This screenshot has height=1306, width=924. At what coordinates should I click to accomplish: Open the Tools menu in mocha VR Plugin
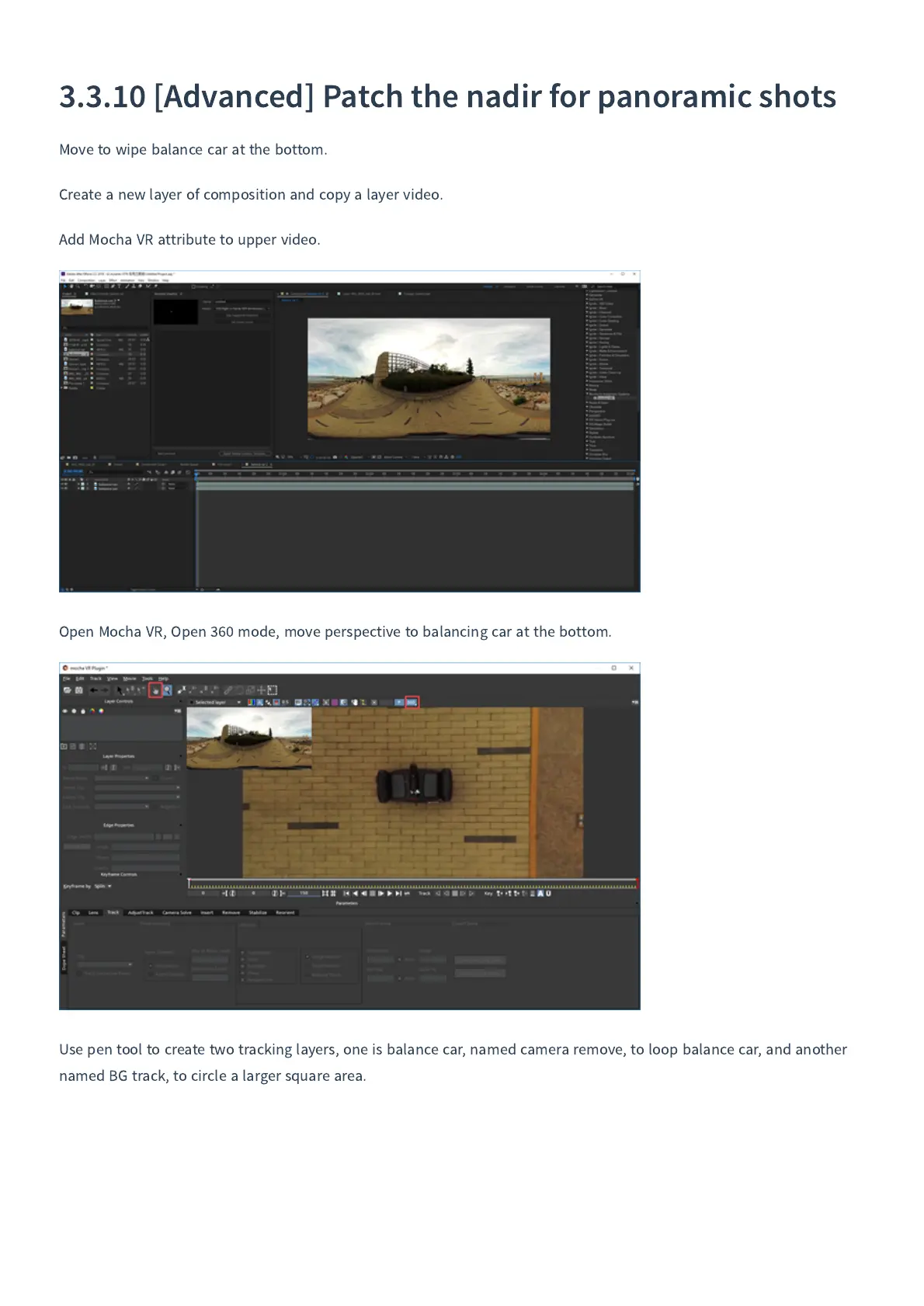(x=148, y=679)
